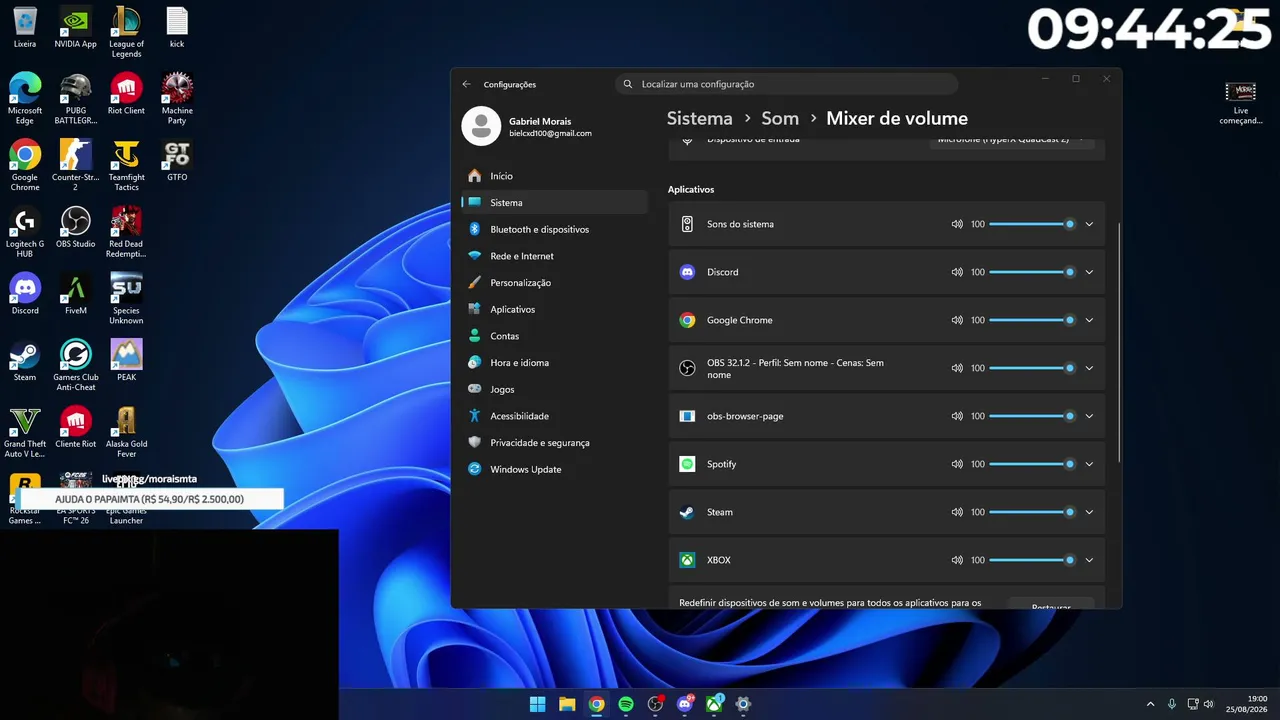This screenshot has height=720, width=1280.
Task: Adjust the Spotify volume slider
Action: coord(1032,464)
